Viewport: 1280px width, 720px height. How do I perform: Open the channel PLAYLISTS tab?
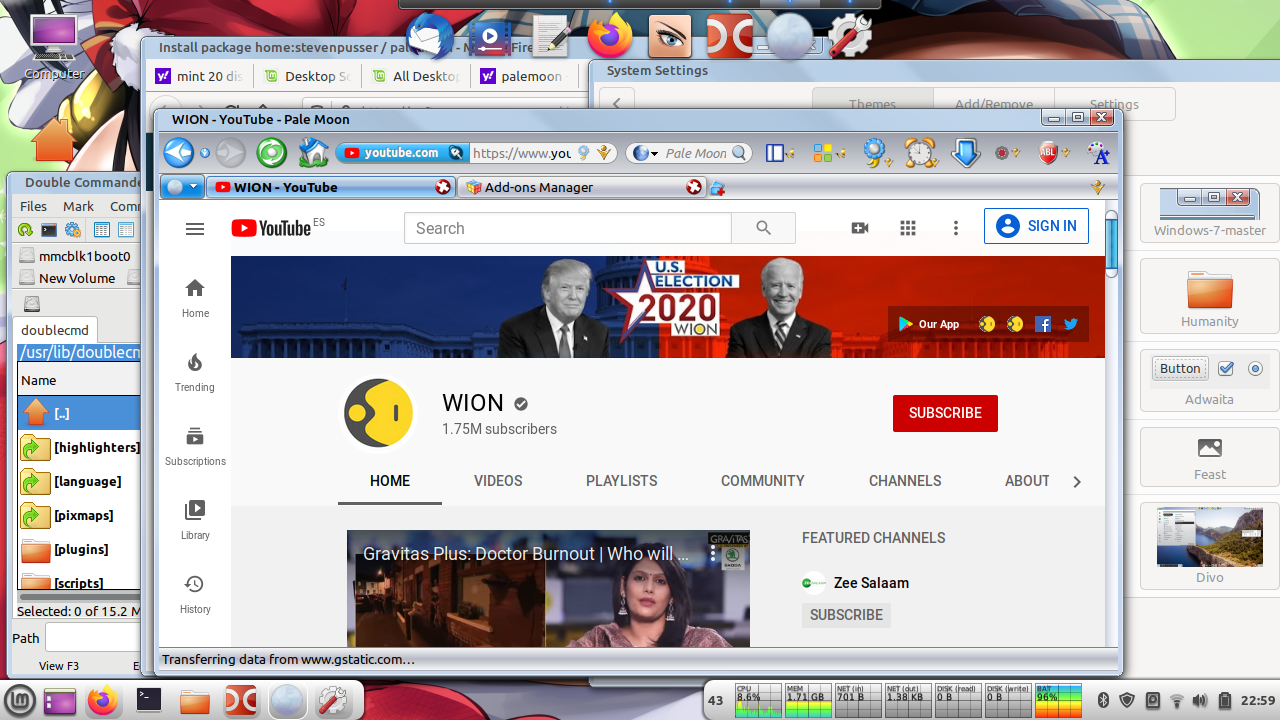621,481
